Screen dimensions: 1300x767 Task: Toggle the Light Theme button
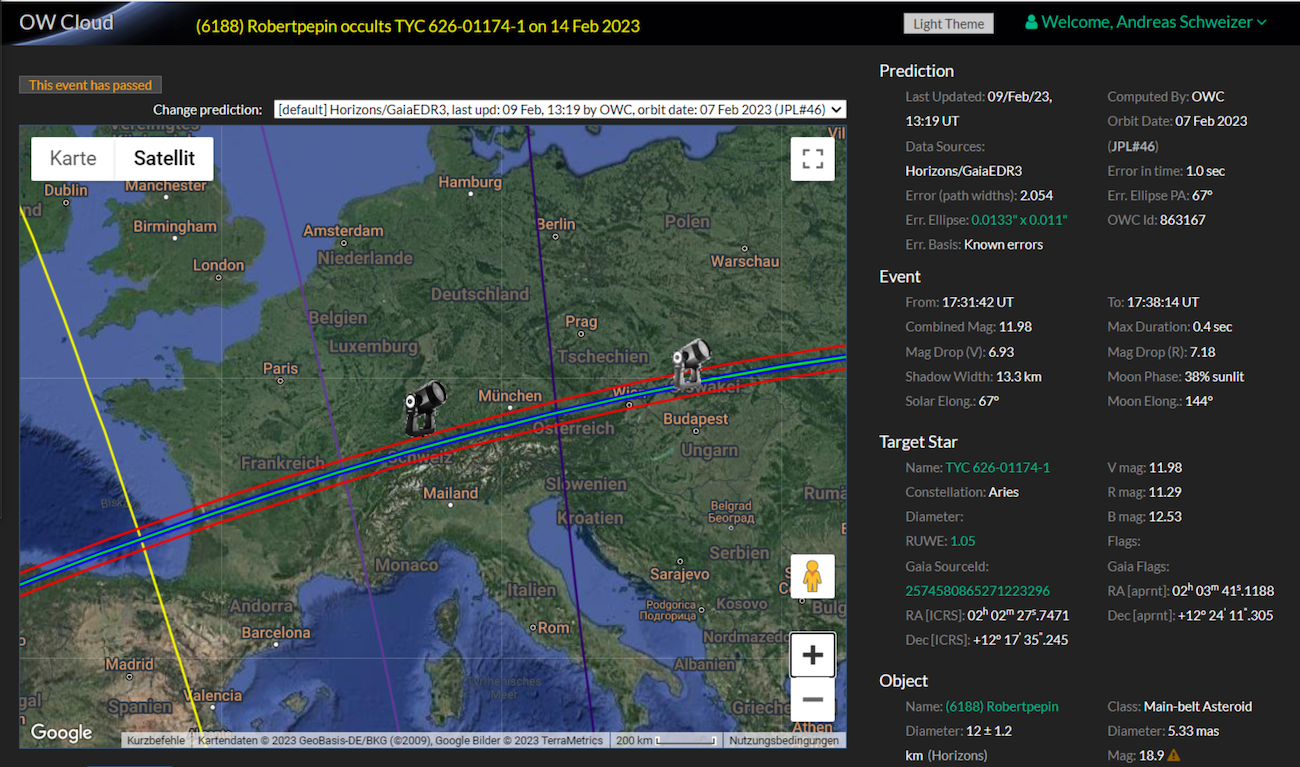click(948, 24)
